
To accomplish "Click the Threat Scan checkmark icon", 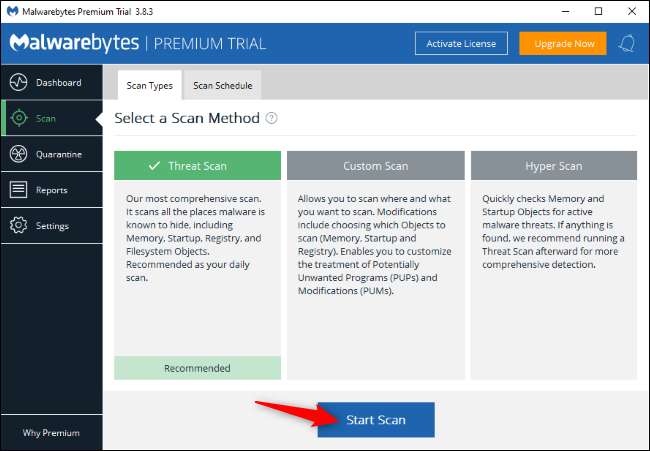I will (154, 166).
